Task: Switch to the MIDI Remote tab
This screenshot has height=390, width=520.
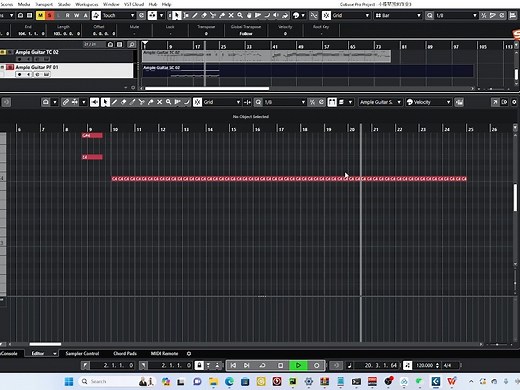Action: pos(164,353)
